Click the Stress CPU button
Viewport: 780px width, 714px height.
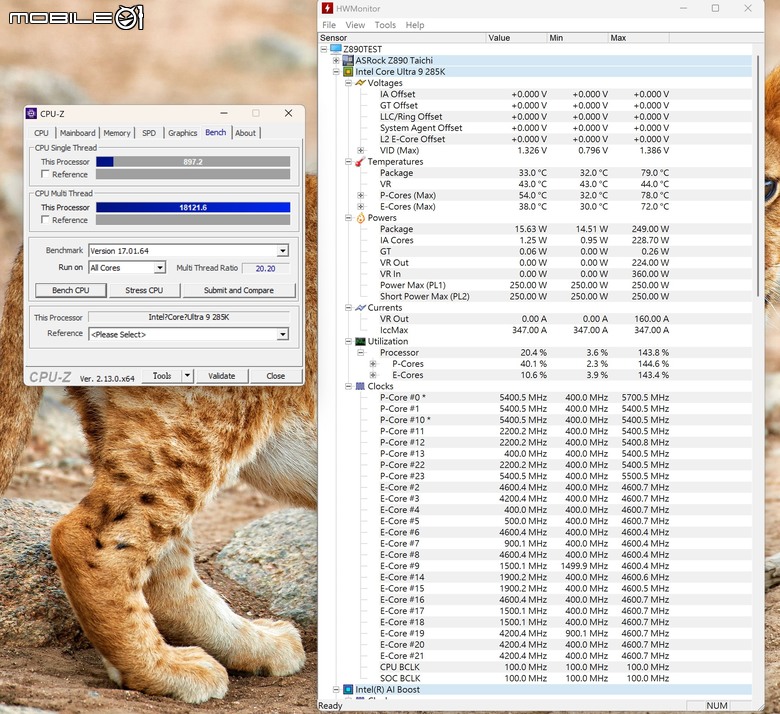point(144,290)
